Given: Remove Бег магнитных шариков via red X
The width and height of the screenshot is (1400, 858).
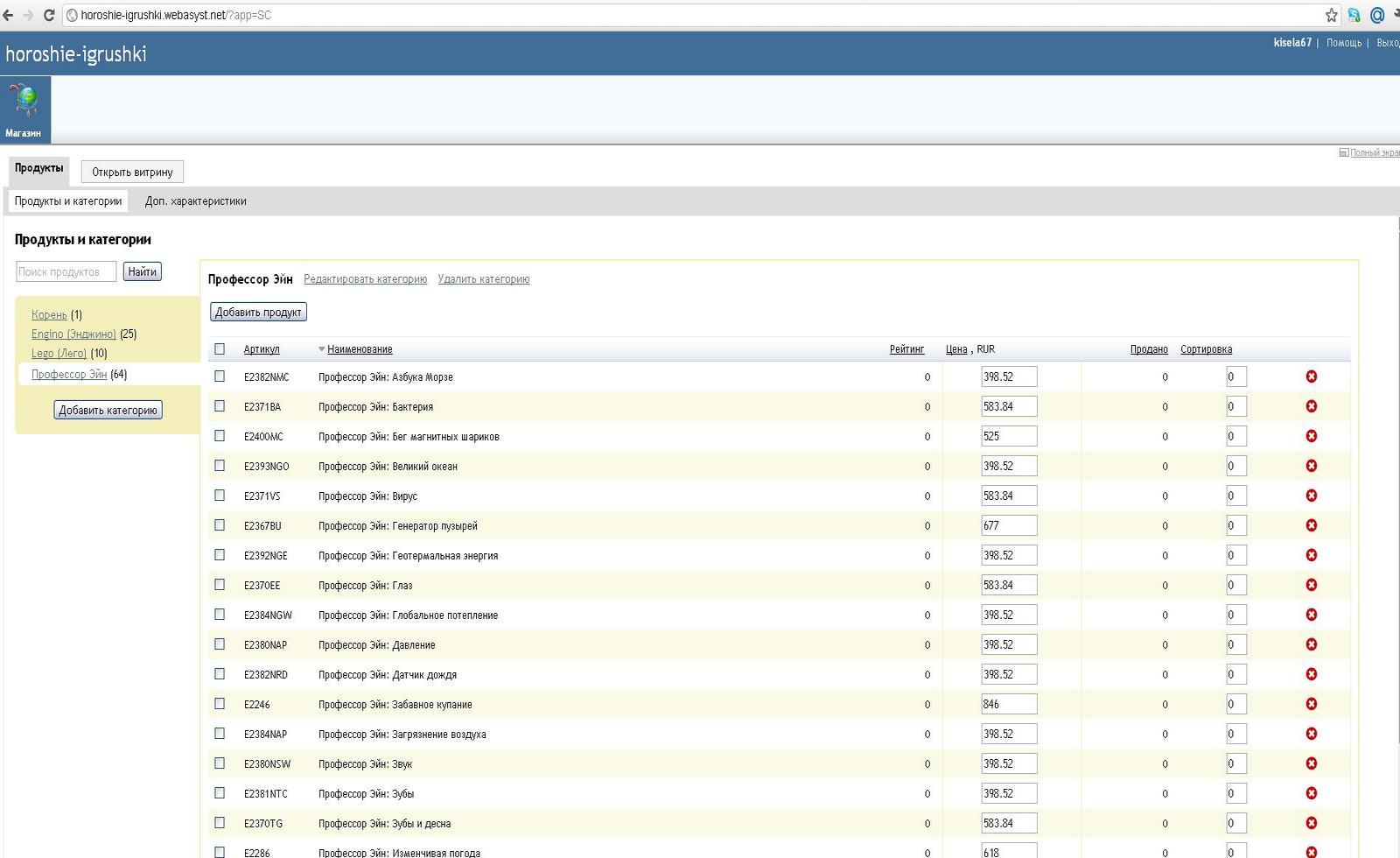Looking at the screenshot, I should (x=1311, y=436).
